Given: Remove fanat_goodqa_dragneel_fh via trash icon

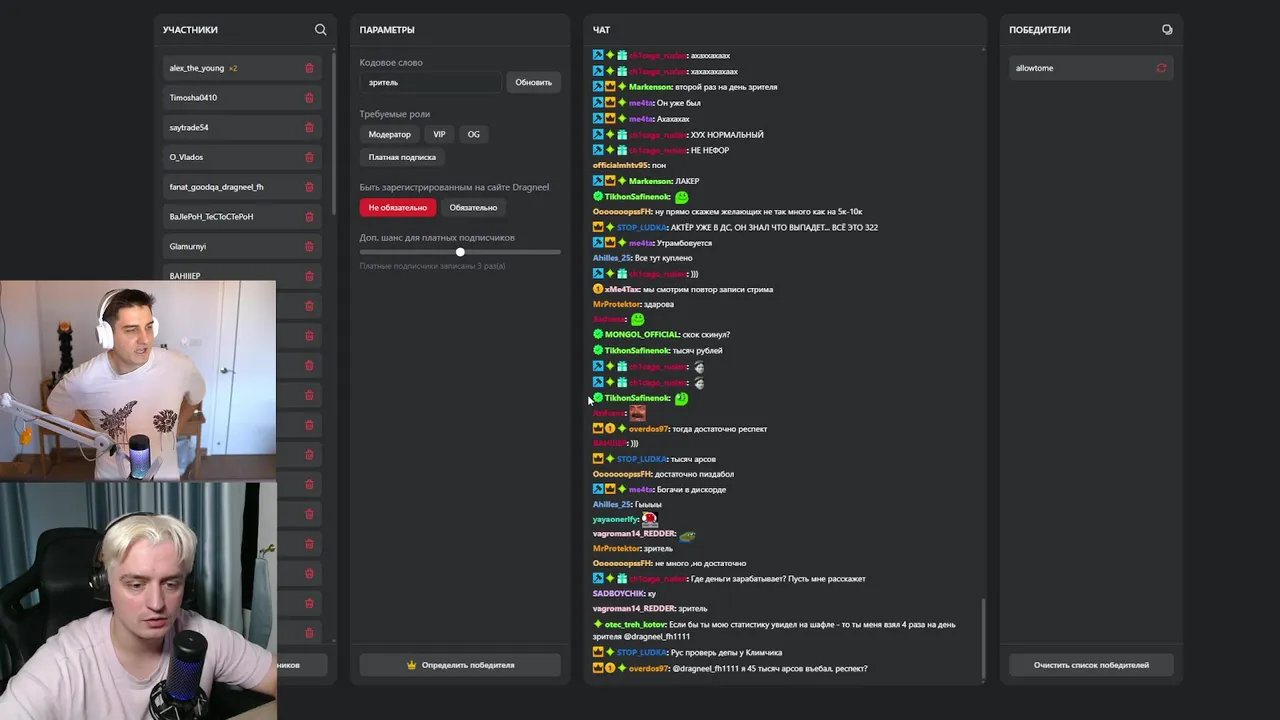Looking at the screenshot, I should 309,187.
